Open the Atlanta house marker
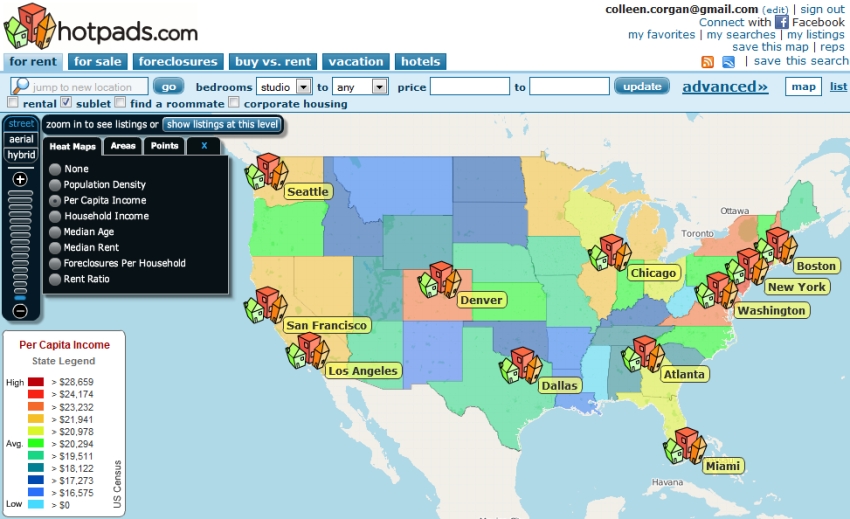 tap(643, 354)
